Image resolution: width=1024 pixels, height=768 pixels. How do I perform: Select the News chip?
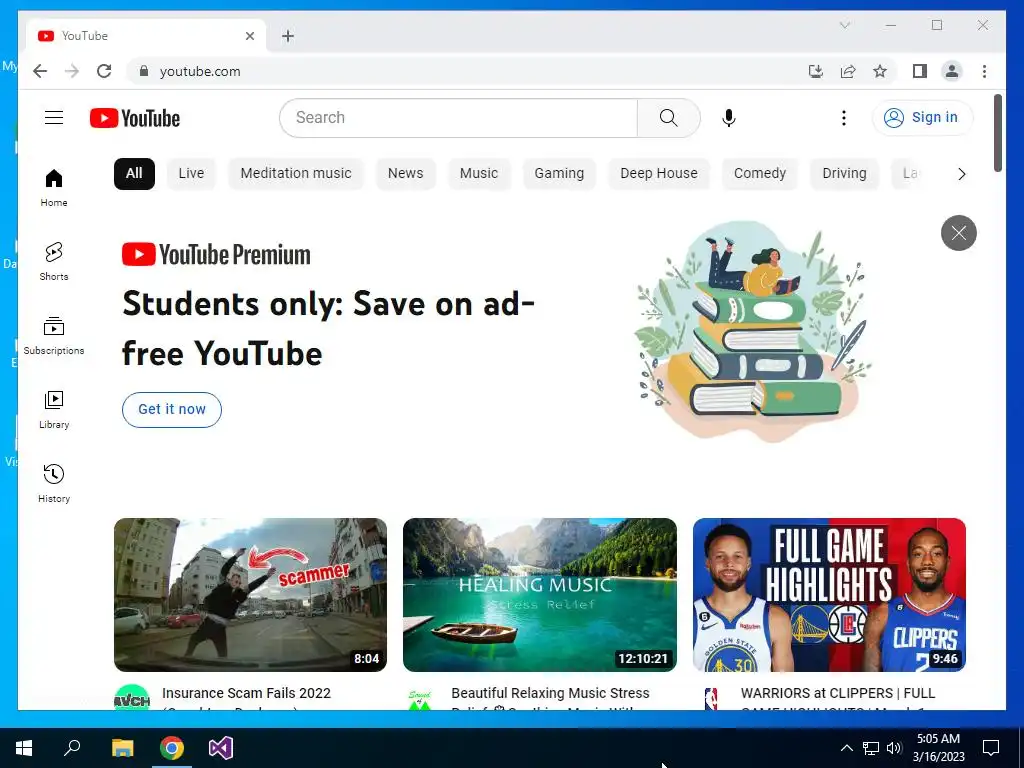pyautogui.click(x=405, y=174)
